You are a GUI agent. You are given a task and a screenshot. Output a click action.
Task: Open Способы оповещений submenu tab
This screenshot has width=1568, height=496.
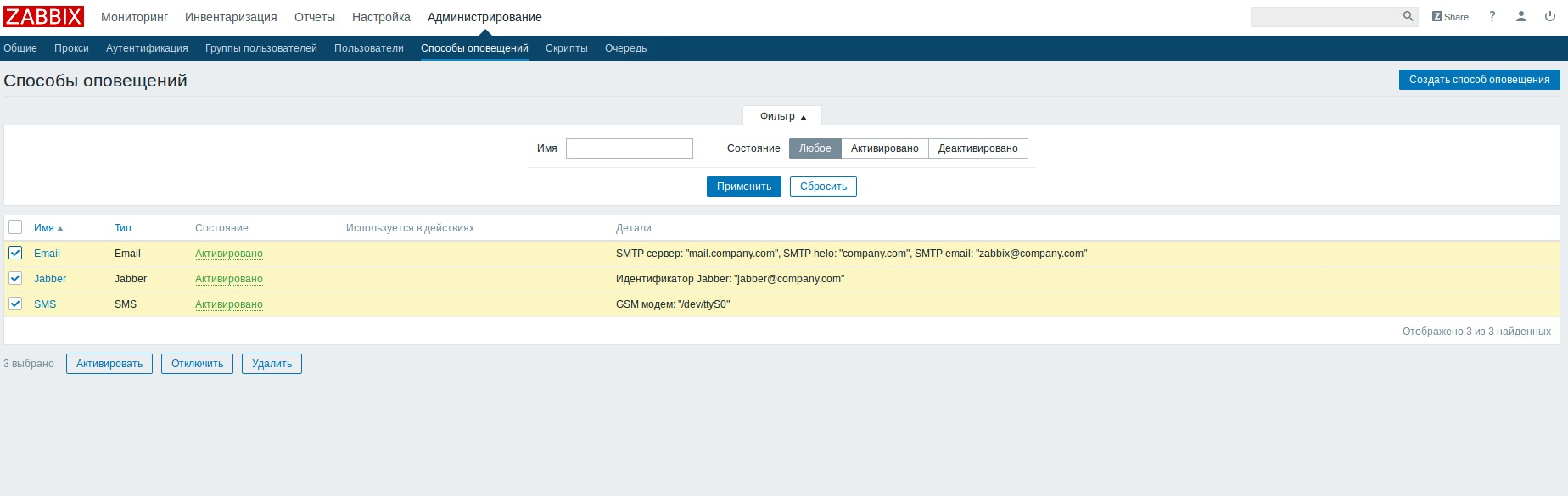pyautogui.click(x=474, y=48)
